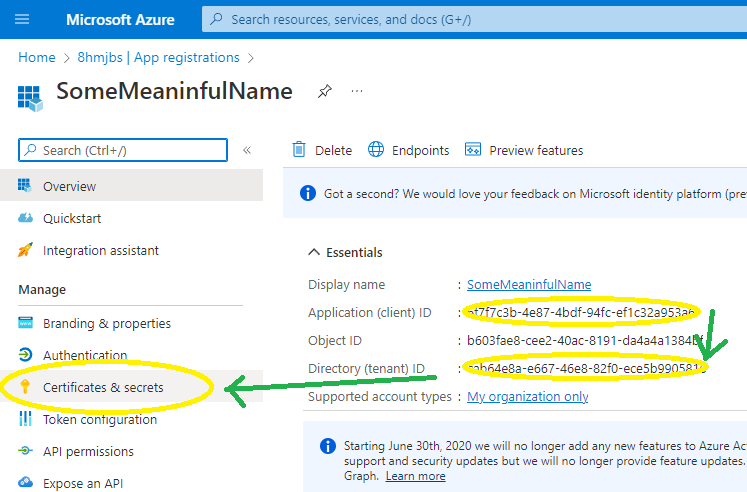This screenshot has width=747, height=492.
Task: Click the app registration grid icon beside the title
Action: 30,98
